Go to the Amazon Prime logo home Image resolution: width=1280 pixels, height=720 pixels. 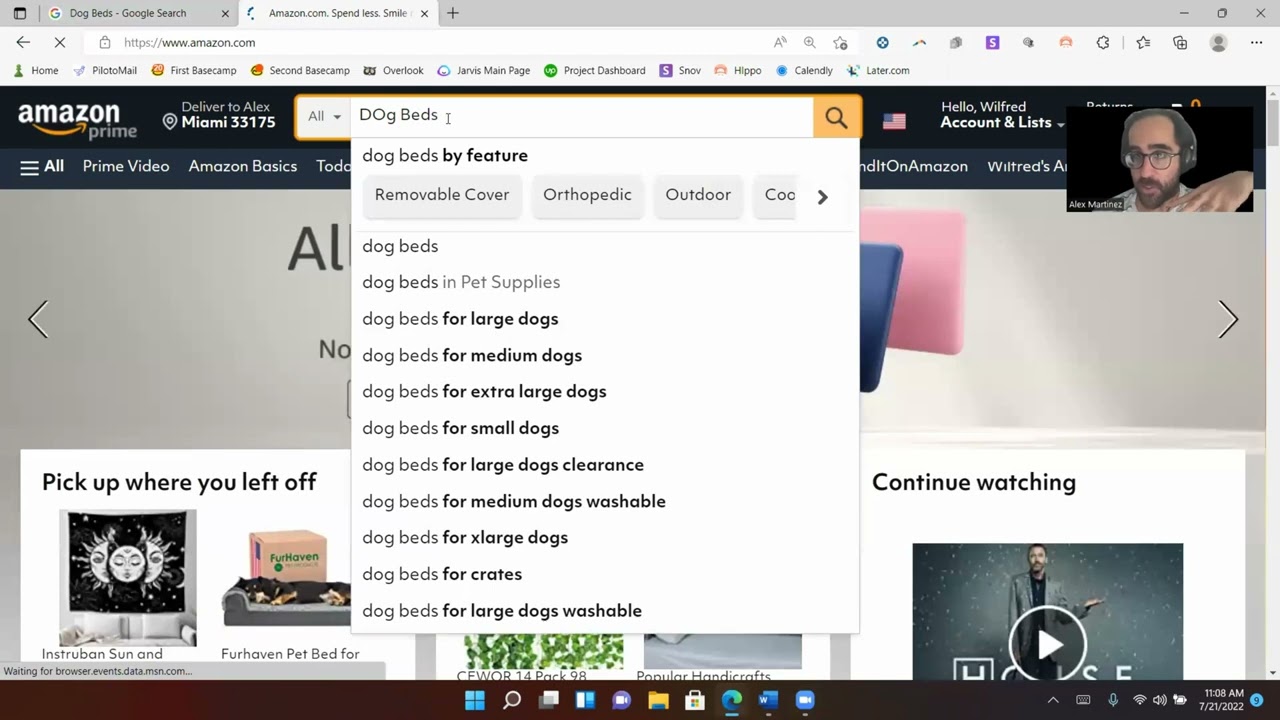coord(77,120)
